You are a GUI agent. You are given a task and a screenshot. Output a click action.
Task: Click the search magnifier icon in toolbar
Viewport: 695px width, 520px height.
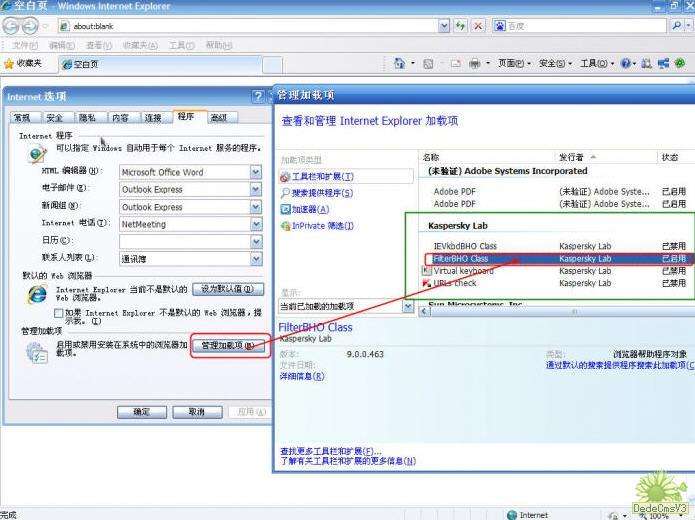coord(676,26)
